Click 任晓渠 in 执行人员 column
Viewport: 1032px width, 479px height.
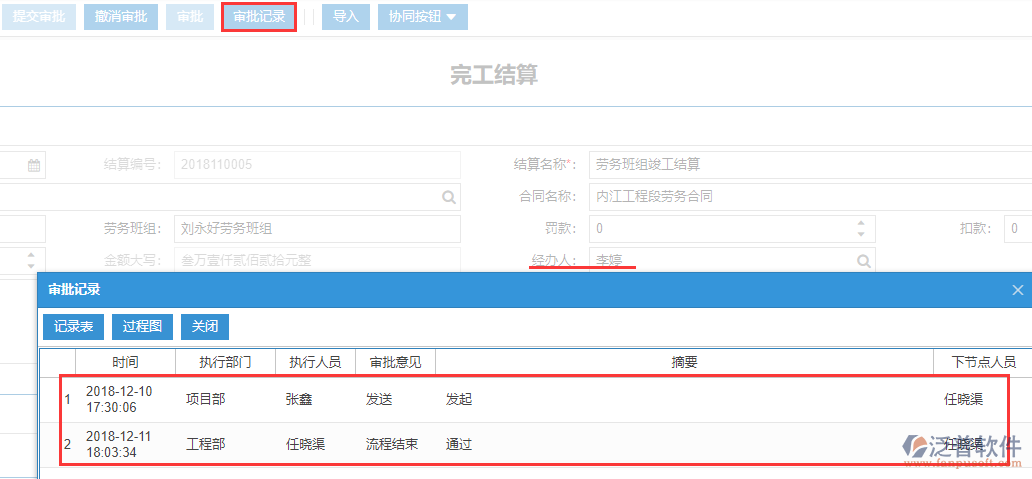point(305,444)
